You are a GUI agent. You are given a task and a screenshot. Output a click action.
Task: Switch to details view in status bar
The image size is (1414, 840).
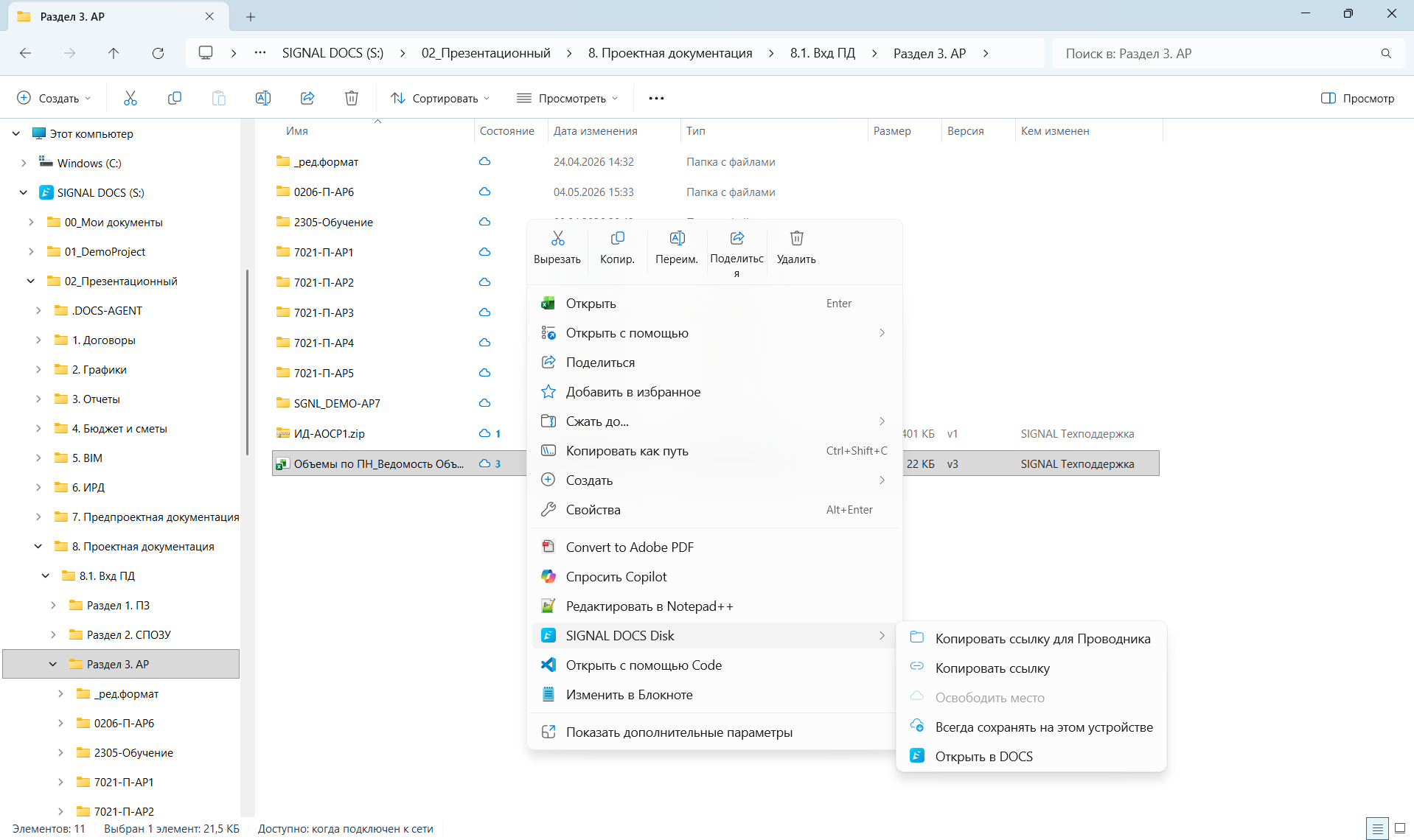coord(1377,828)
